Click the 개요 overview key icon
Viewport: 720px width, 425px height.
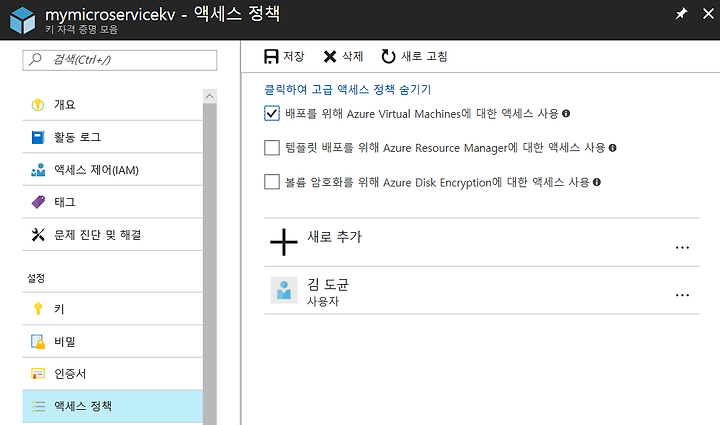coord(38,105)
